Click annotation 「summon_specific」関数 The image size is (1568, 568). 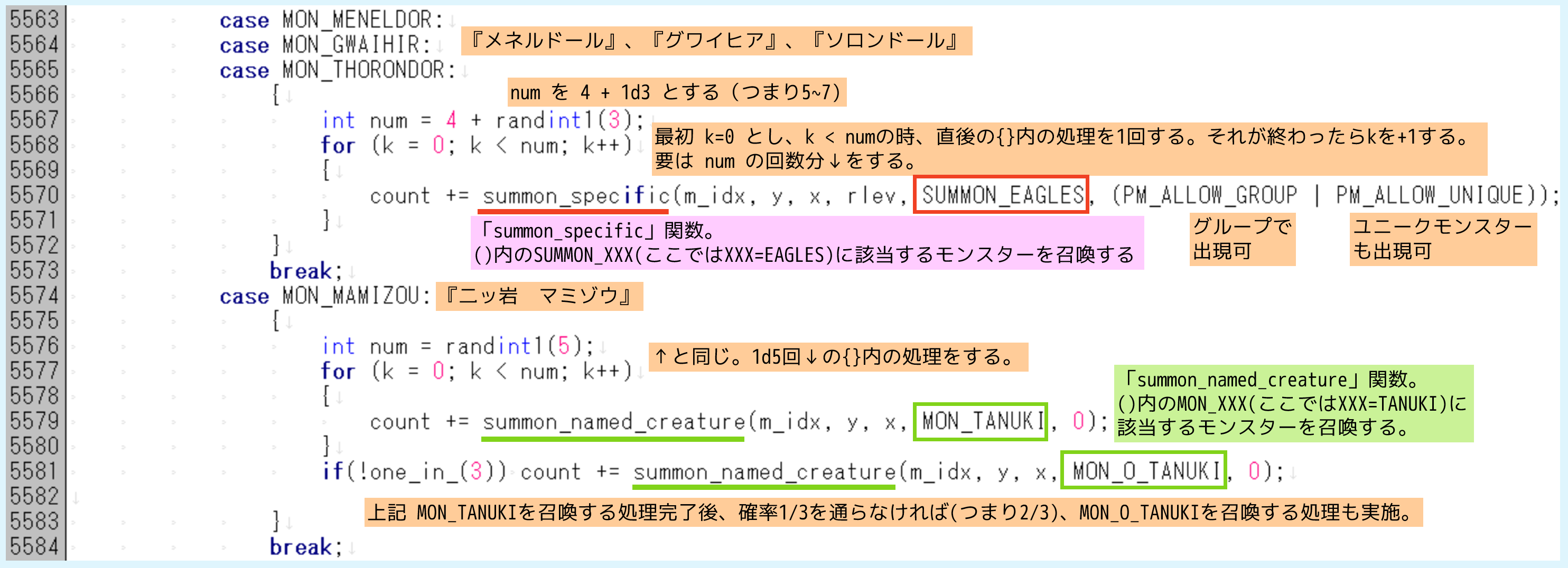click(x=807, y=243)
